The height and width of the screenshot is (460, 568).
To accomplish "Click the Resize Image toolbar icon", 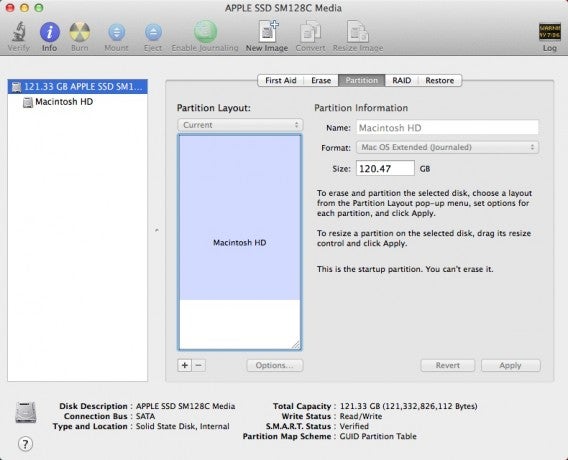I will tap(358, 32).
